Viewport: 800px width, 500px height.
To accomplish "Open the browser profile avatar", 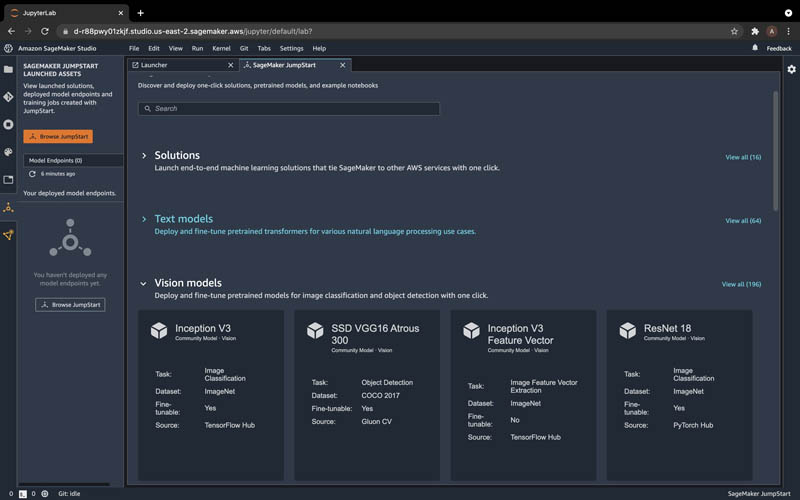I will point(772,31).
